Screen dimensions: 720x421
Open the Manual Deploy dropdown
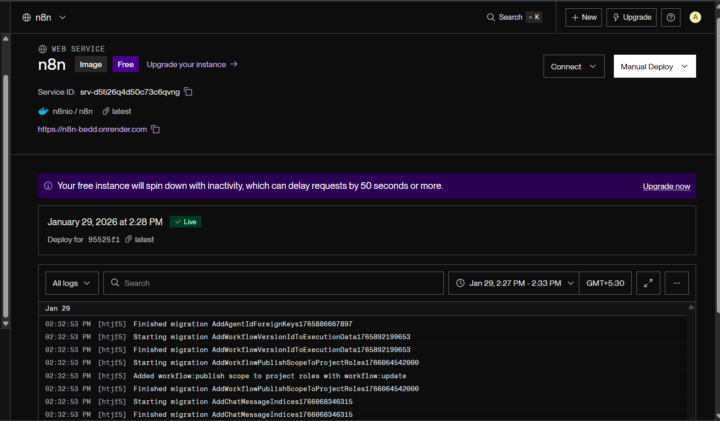click(654, 67)
